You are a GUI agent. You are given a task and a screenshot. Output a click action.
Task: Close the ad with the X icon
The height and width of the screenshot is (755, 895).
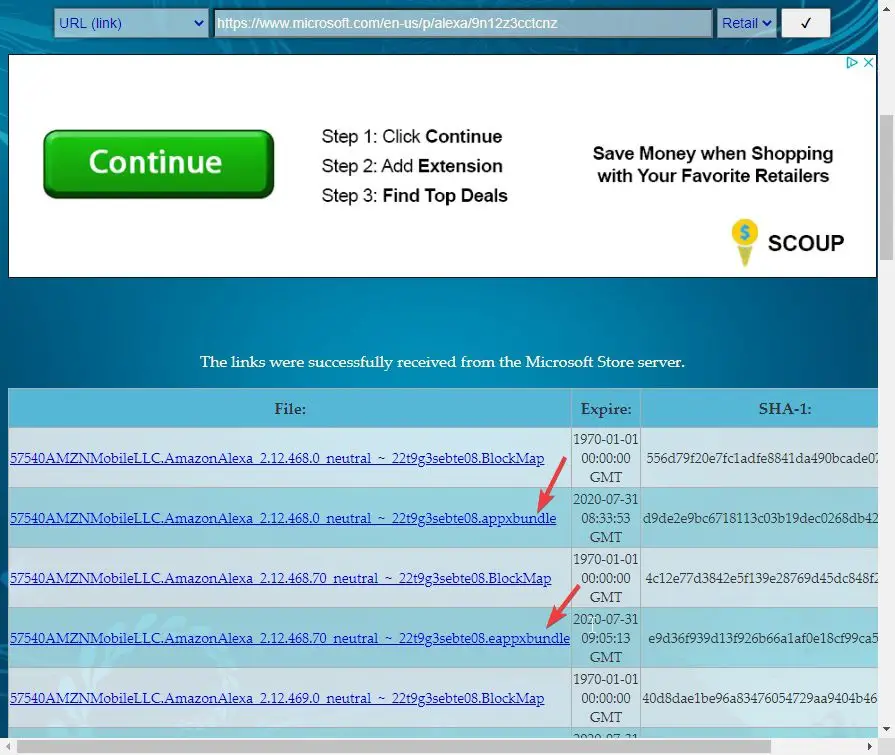[868, 62]
